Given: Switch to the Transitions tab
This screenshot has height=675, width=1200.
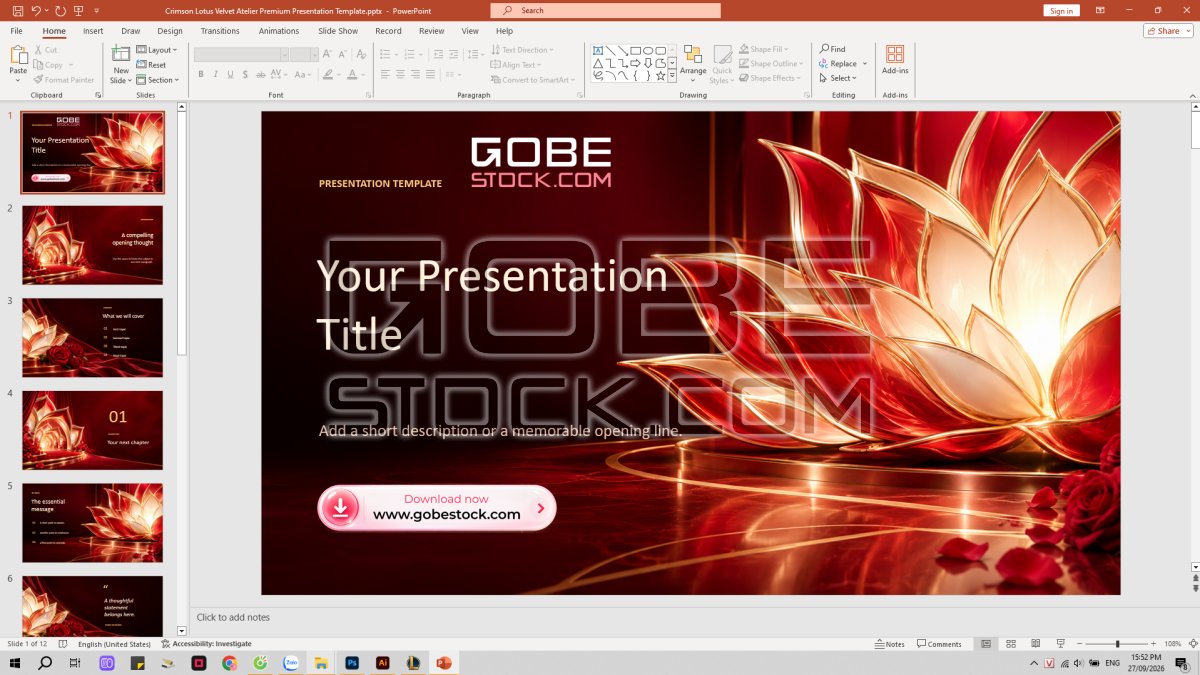Looking at the screenshot, I should click(220, 31).
